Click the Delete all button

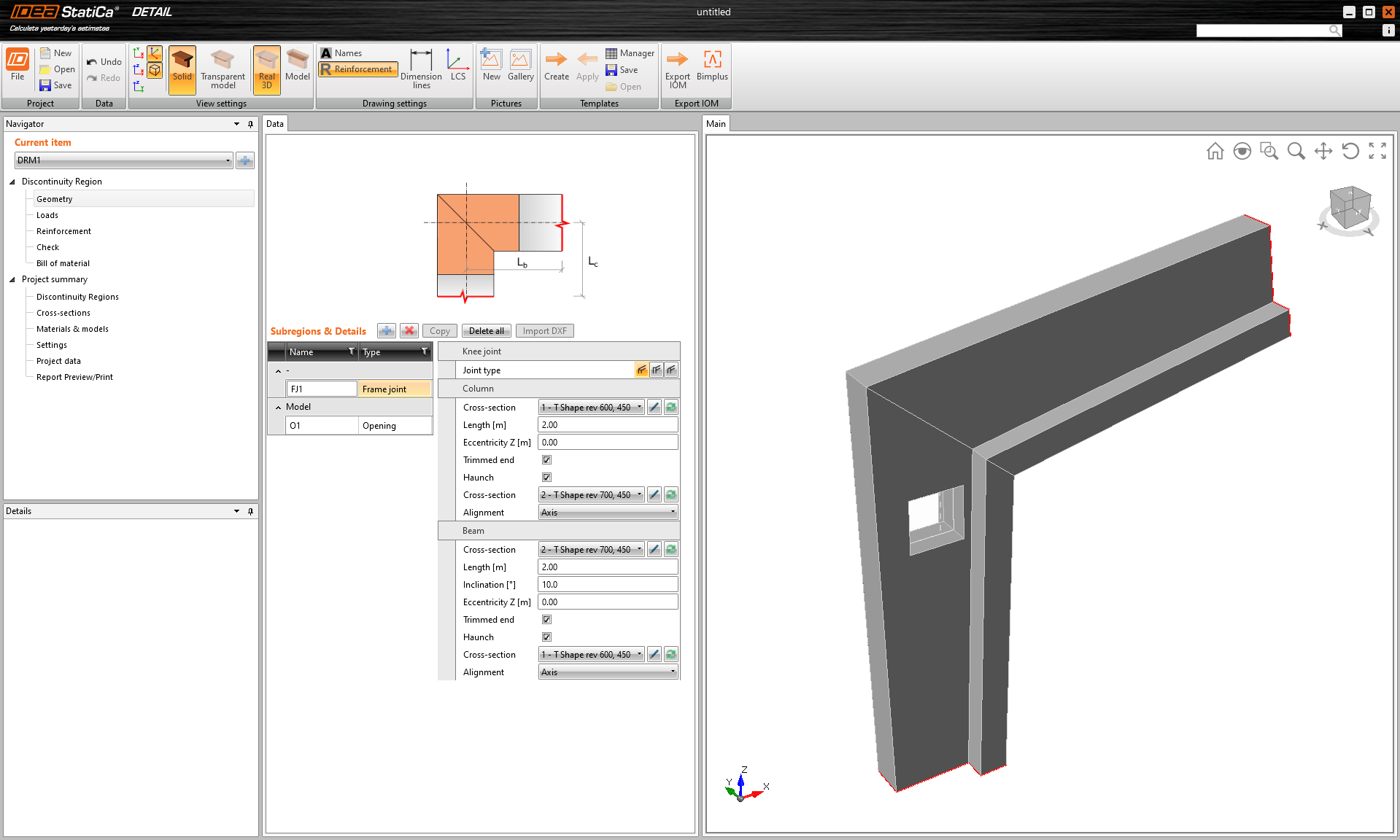486,331
